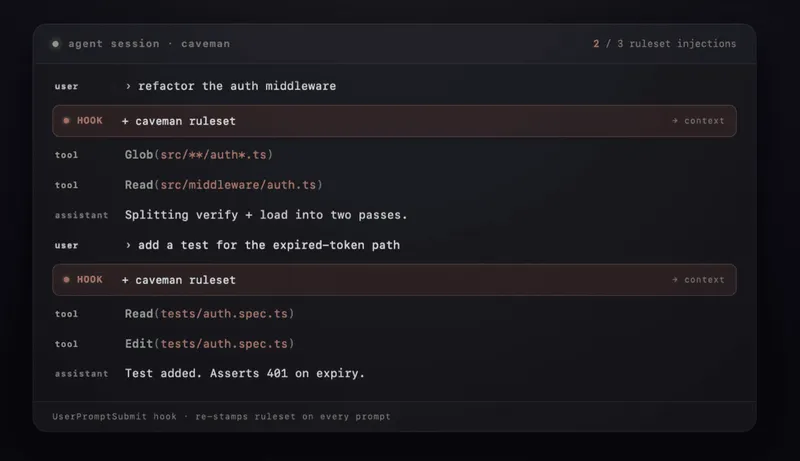This screenshot has width=800, height=461.
Task: Open the Read(tests/auth.spec.ts) tool call
Action: point(209,314)
